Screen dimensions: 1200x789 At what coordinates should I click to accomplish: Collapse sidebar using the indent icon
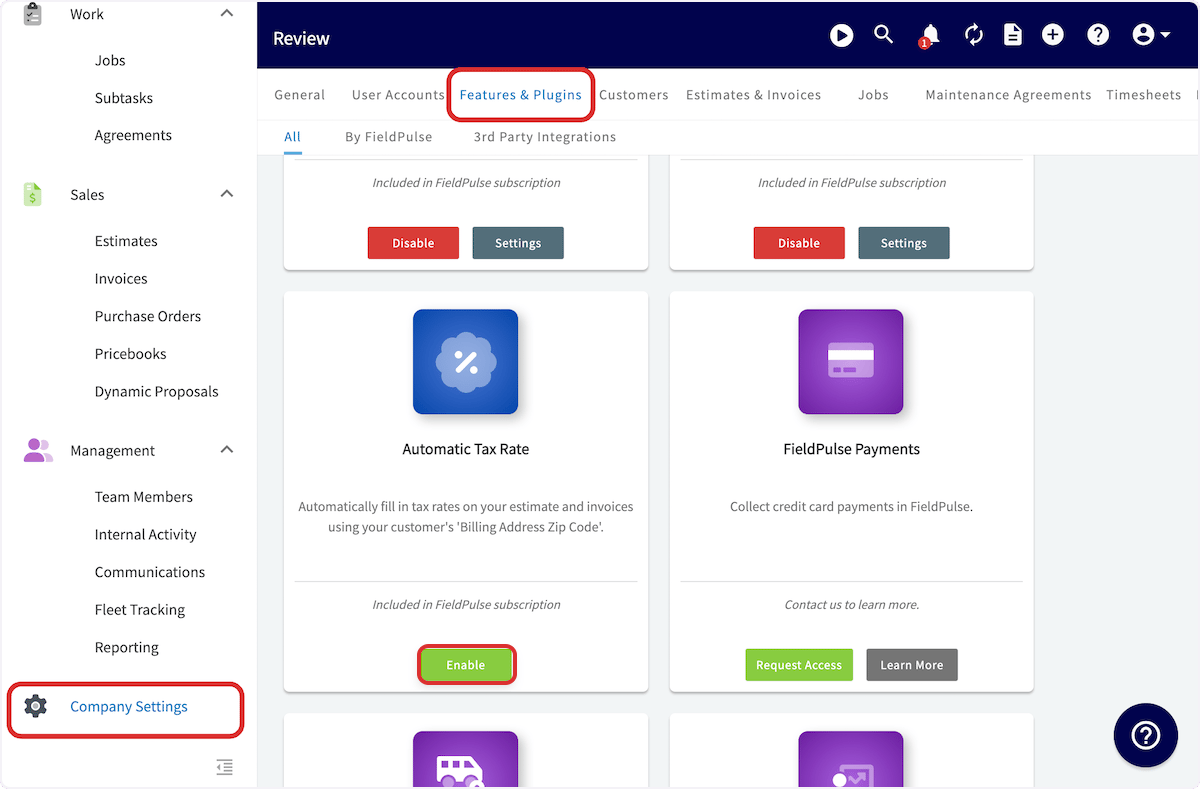point(225,767)
